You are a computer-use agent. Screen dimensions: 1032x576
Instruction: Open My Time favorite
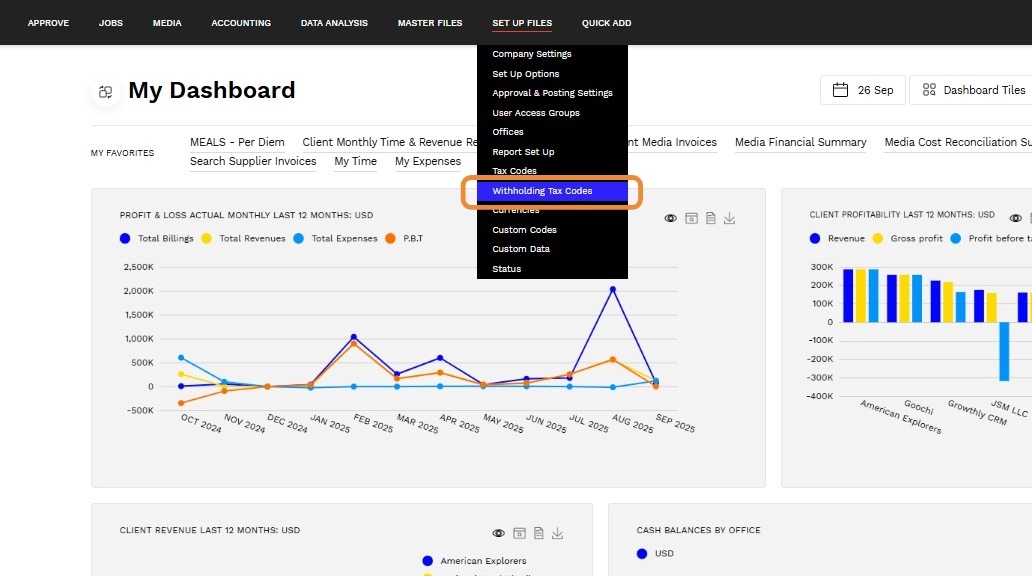(x=355, y=161)
